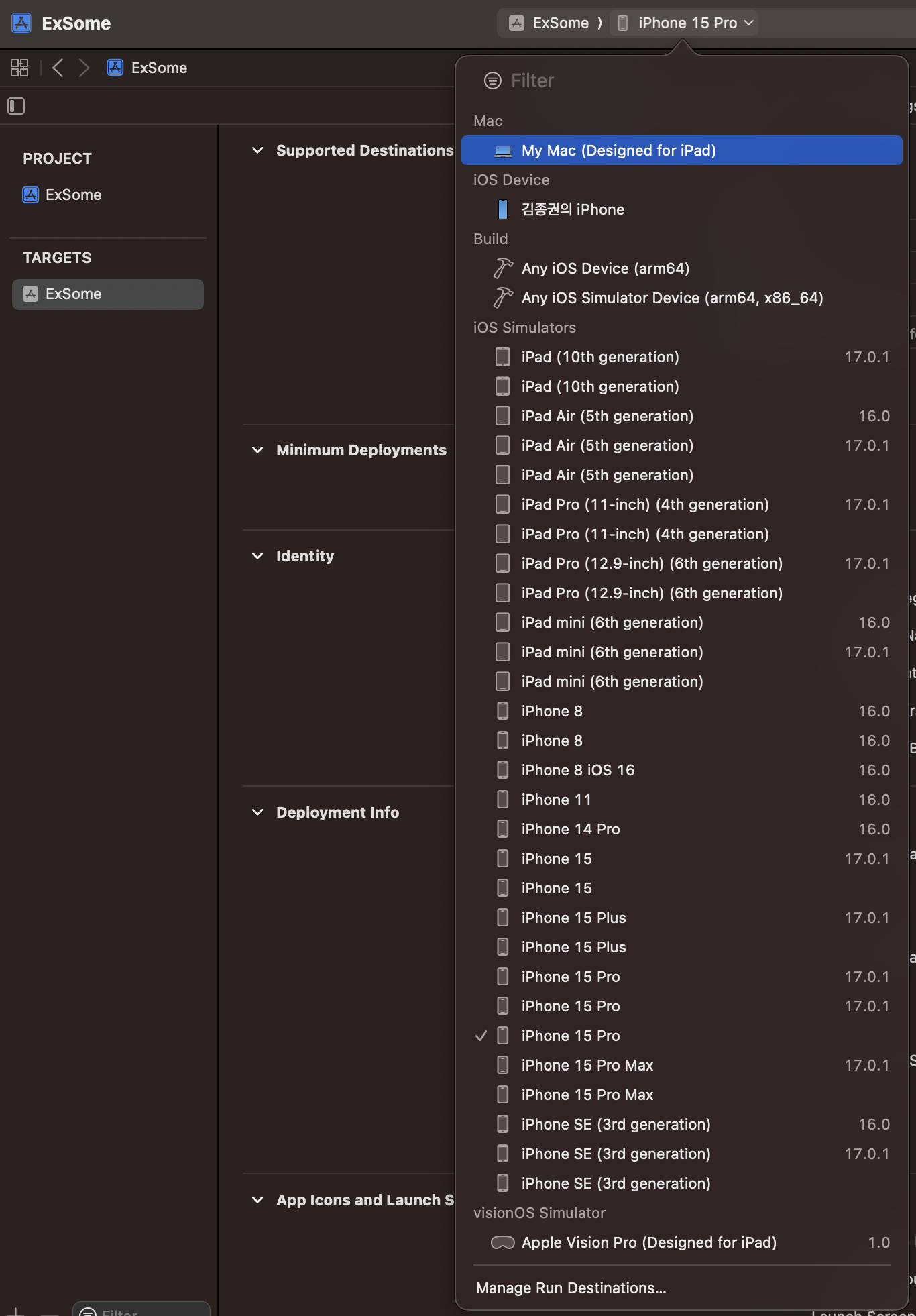Select iPad mini (6th generation) 17.0.1
Viewport: 916px width, 1316px height.
pyautogui.click(x=682, y=652)
